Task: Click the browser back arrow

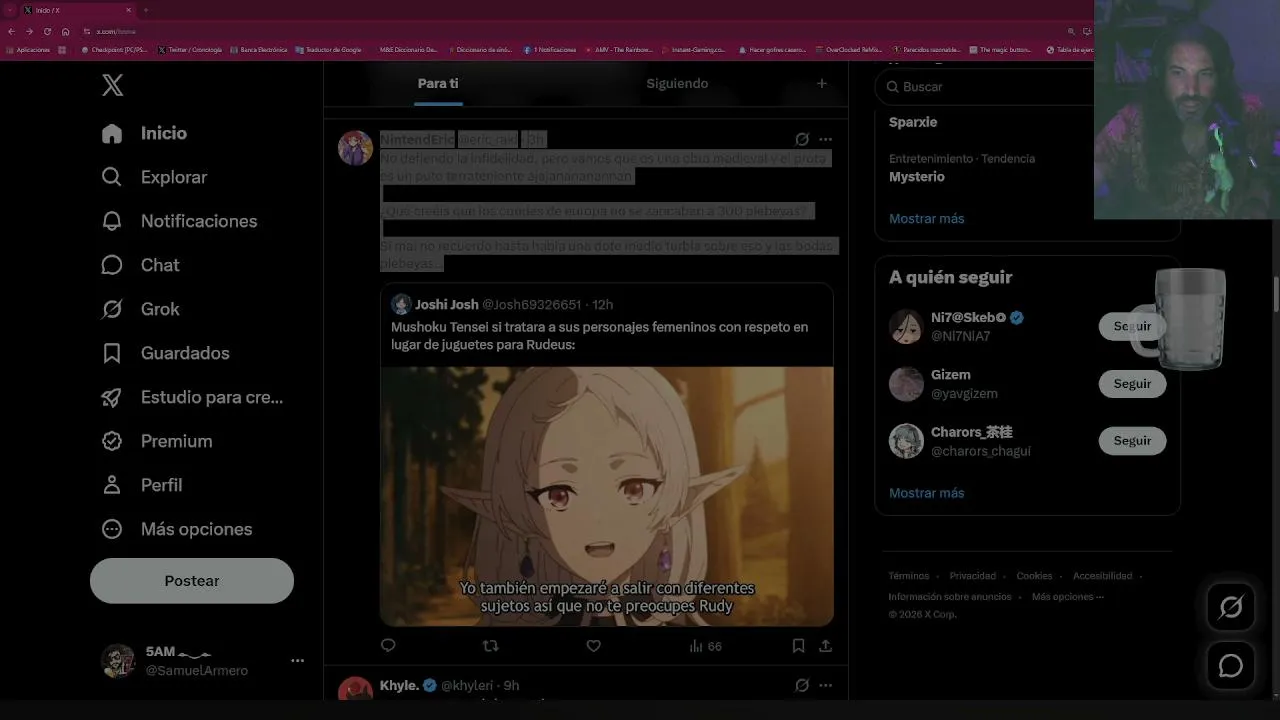Action: [x=12, y=31]
